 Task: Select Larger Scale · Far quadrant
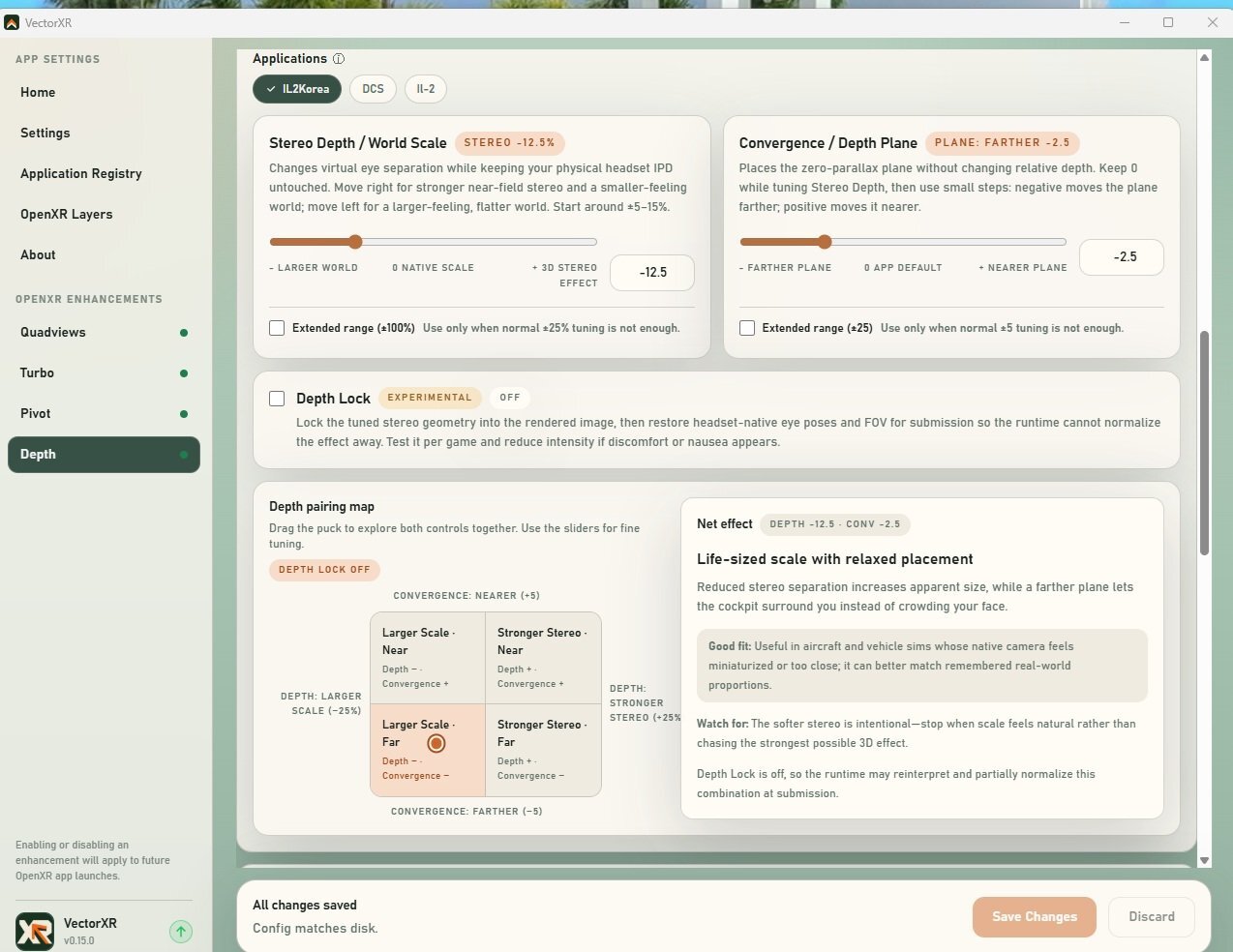point(428,750)
